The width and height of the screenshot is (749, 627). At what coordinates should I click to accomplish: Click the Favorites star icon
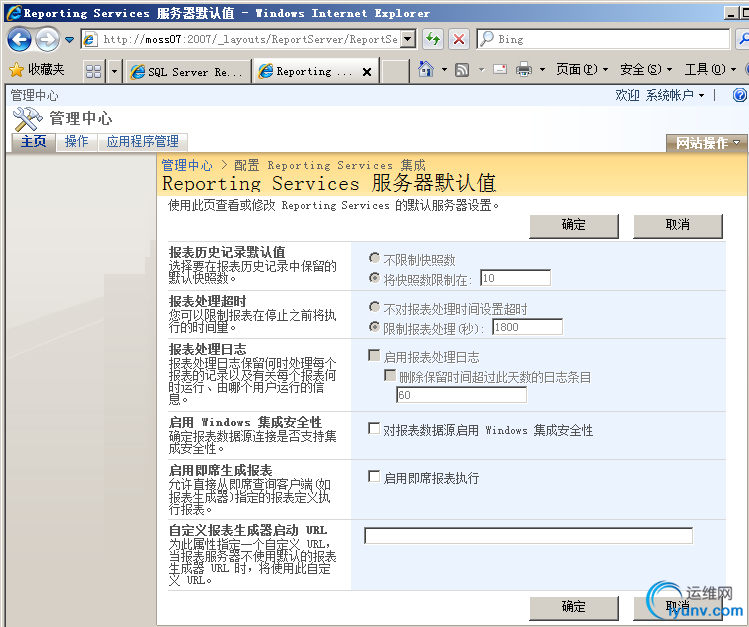(16, 70)
